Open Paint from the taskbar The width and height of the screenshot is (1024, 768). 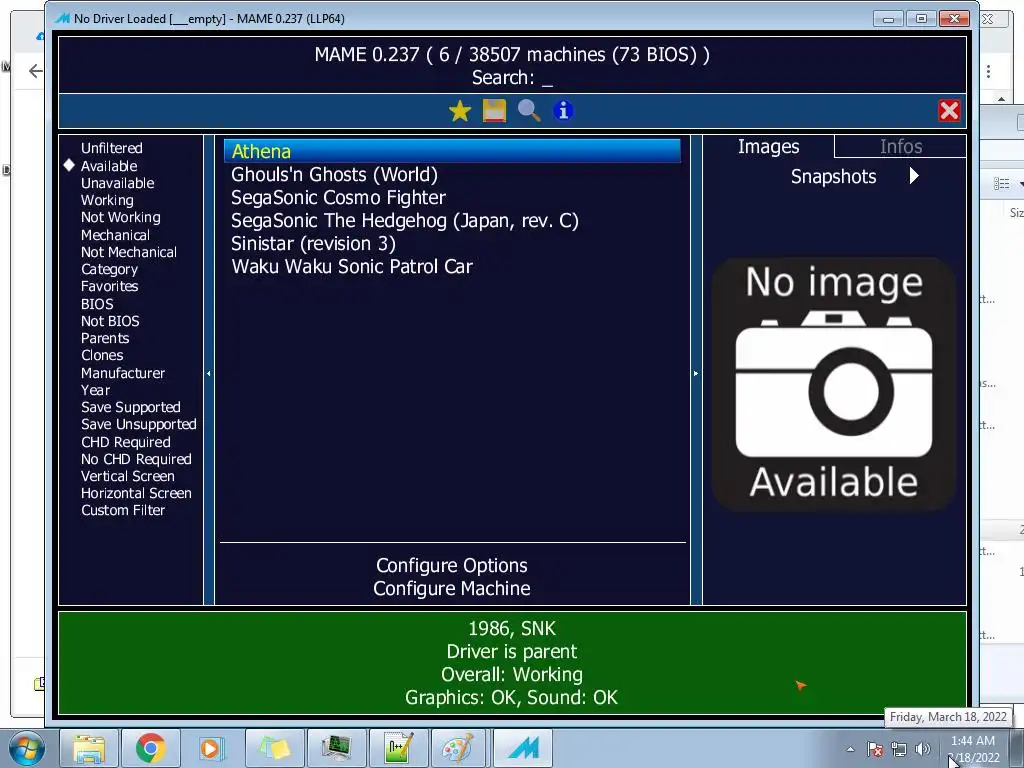point(459,748)
